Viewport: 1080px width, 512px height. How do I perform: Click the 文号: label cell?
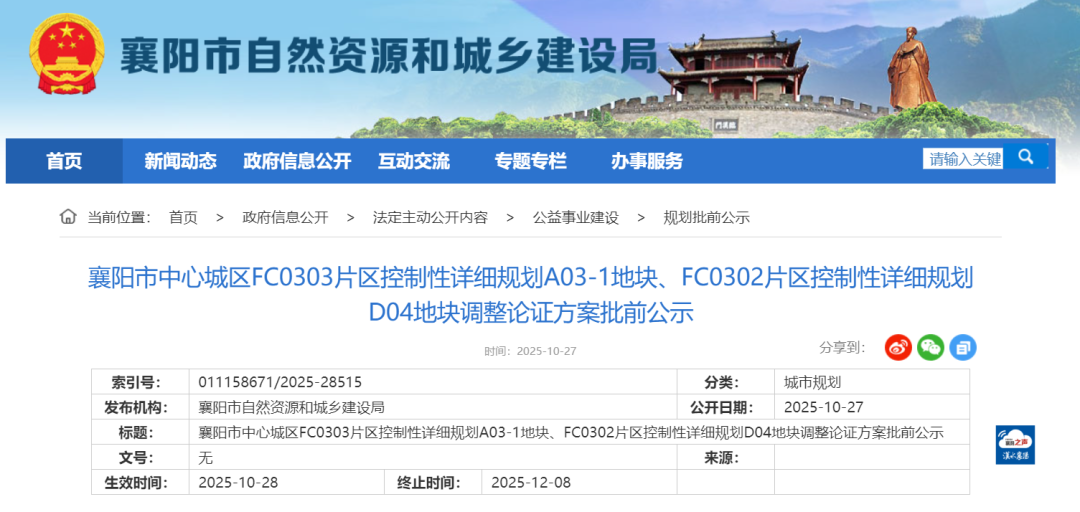coord(140,458)
